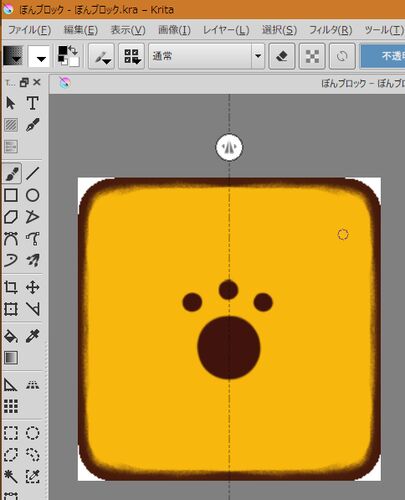
Task: Click the reload brush preset button
Action: 342,56
